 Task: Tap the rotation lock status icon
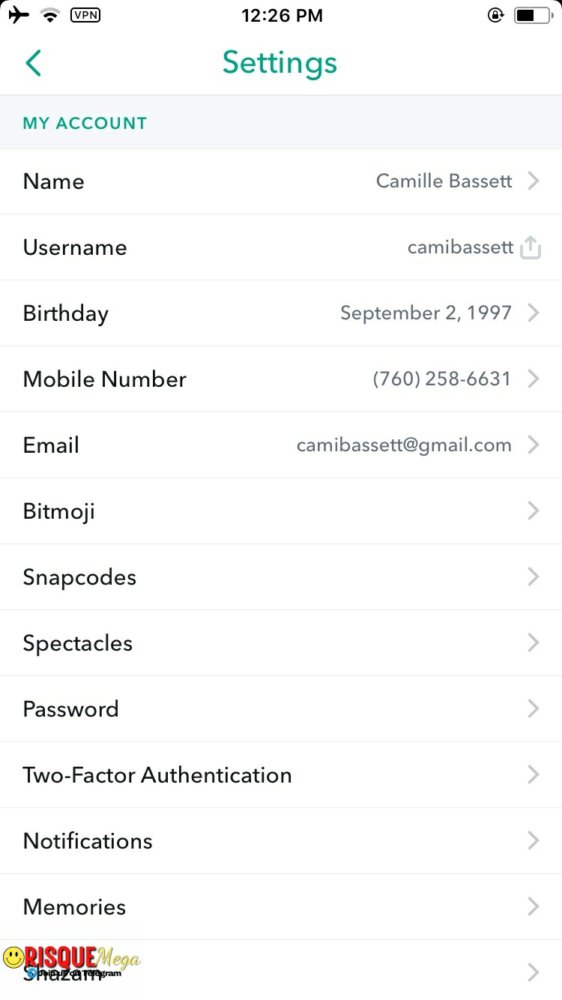(496, 15)
